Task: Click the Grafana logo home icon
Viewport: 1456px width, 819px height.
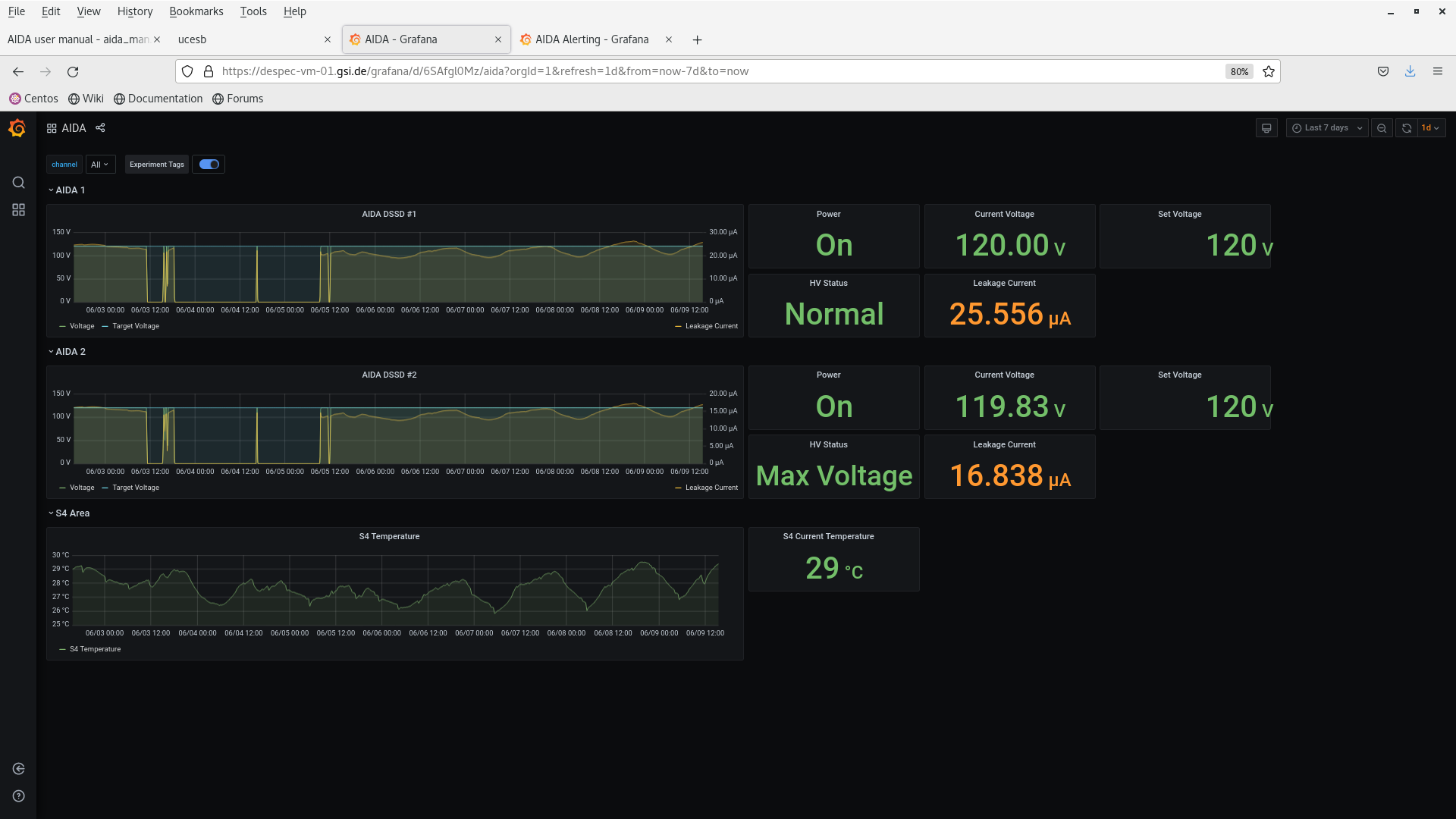Action: (17, 128)
